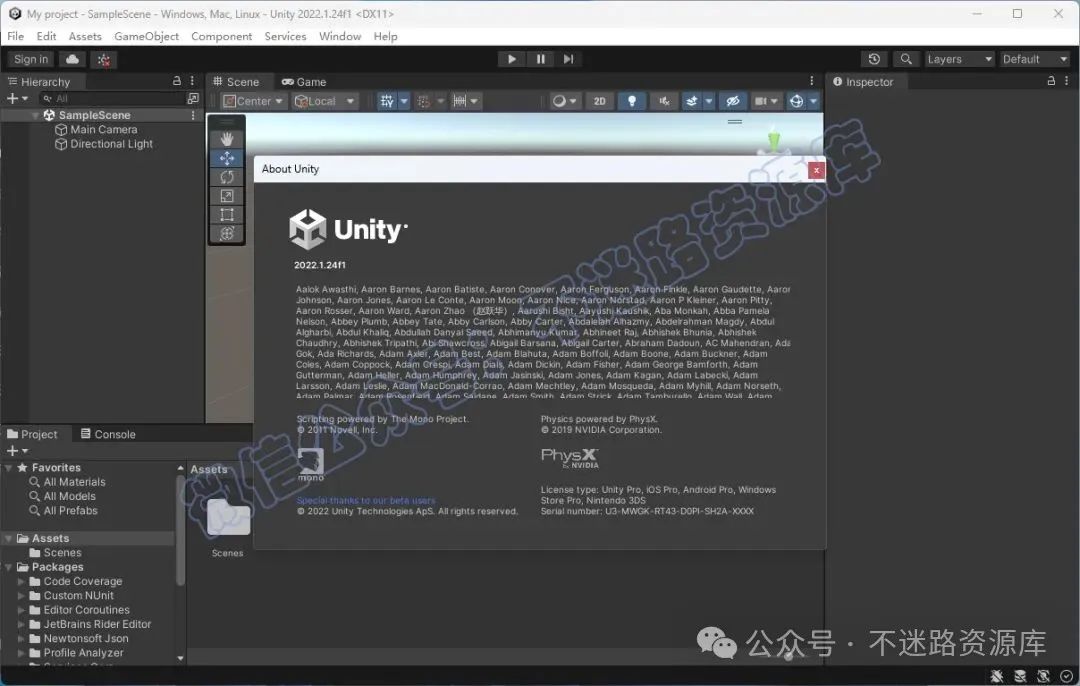
Task: Toggle grid snapping icon
Action: [x=424, y=101]
